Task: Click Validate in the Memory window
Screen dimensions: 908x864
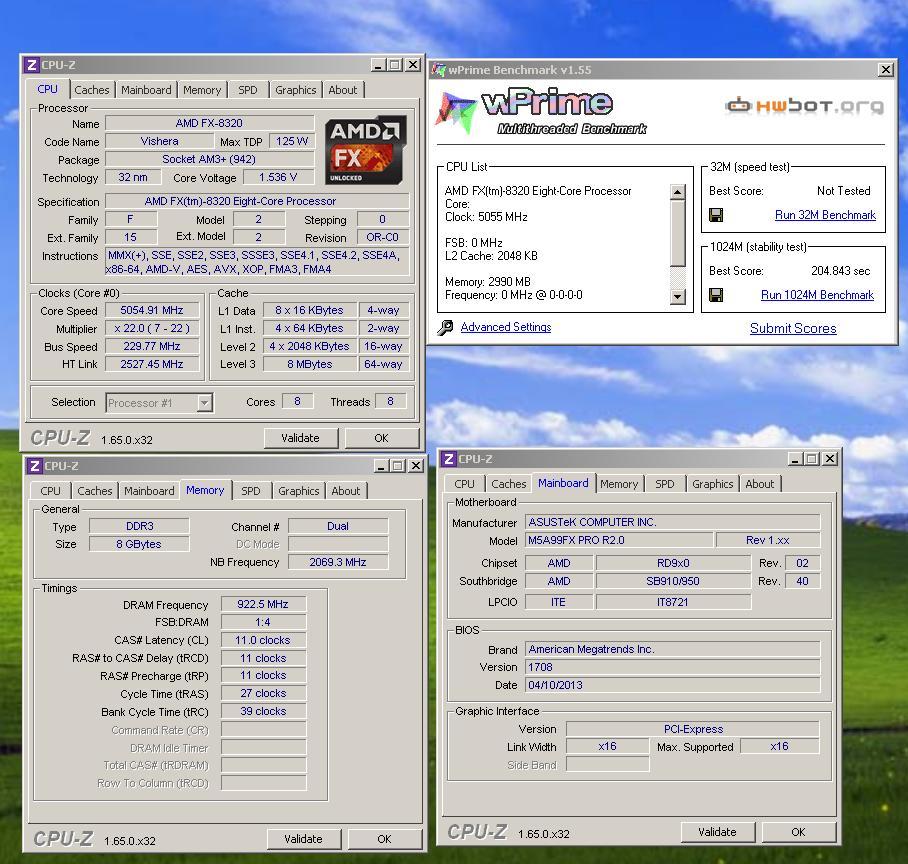Action: (303, 839)
